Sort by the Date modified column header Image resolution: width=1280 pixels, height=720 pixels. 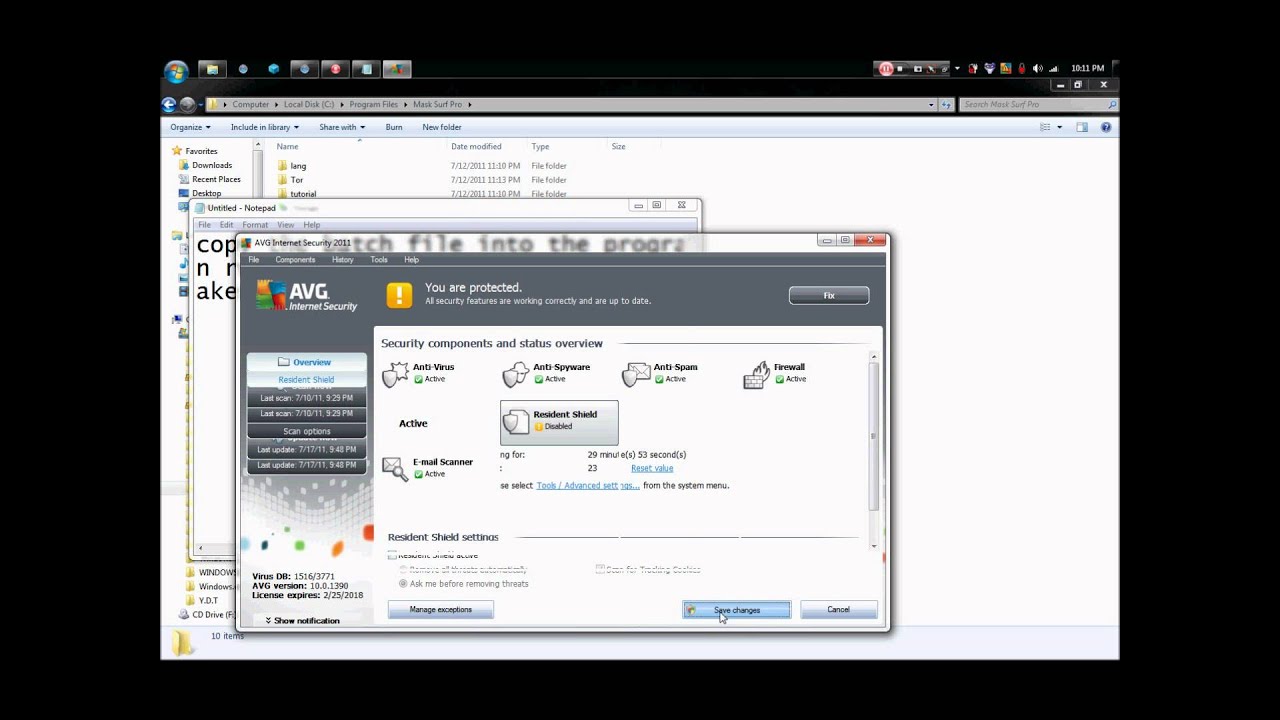click(x=476, y=147)
